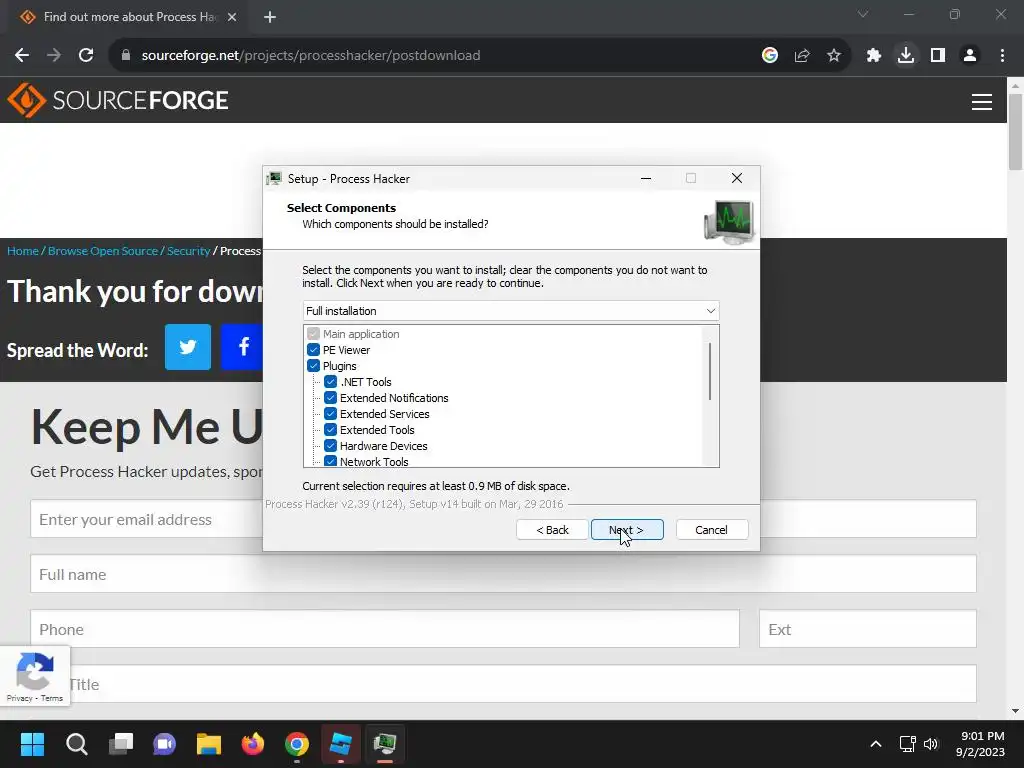Go Back in setup wizard
The width and height of the screenshot is (1024, 768).
552,530
